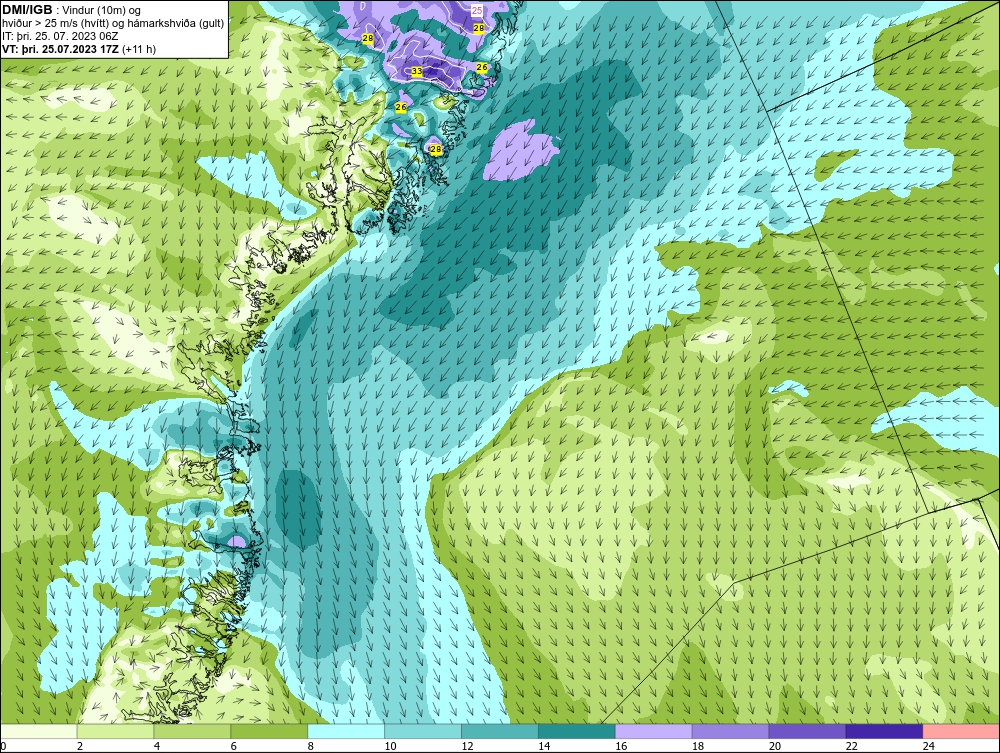The width and height of the screenshot is (1000, 753).
Task: Click the legend scale value 10
Action: pyautogui.click(x=390, y=746)
